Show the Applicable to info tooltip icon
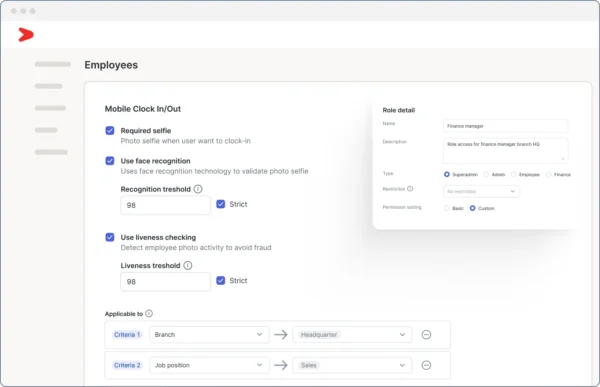 pyautogui.click(x=149, y=314)
